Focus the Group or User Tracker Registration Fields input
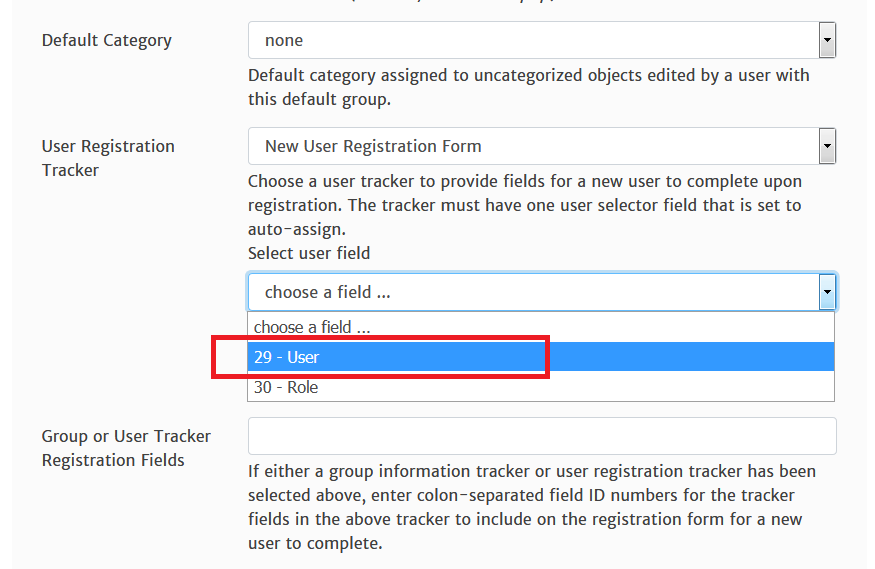The width and height of the screenshot is (875, 569). coord(542,436)
